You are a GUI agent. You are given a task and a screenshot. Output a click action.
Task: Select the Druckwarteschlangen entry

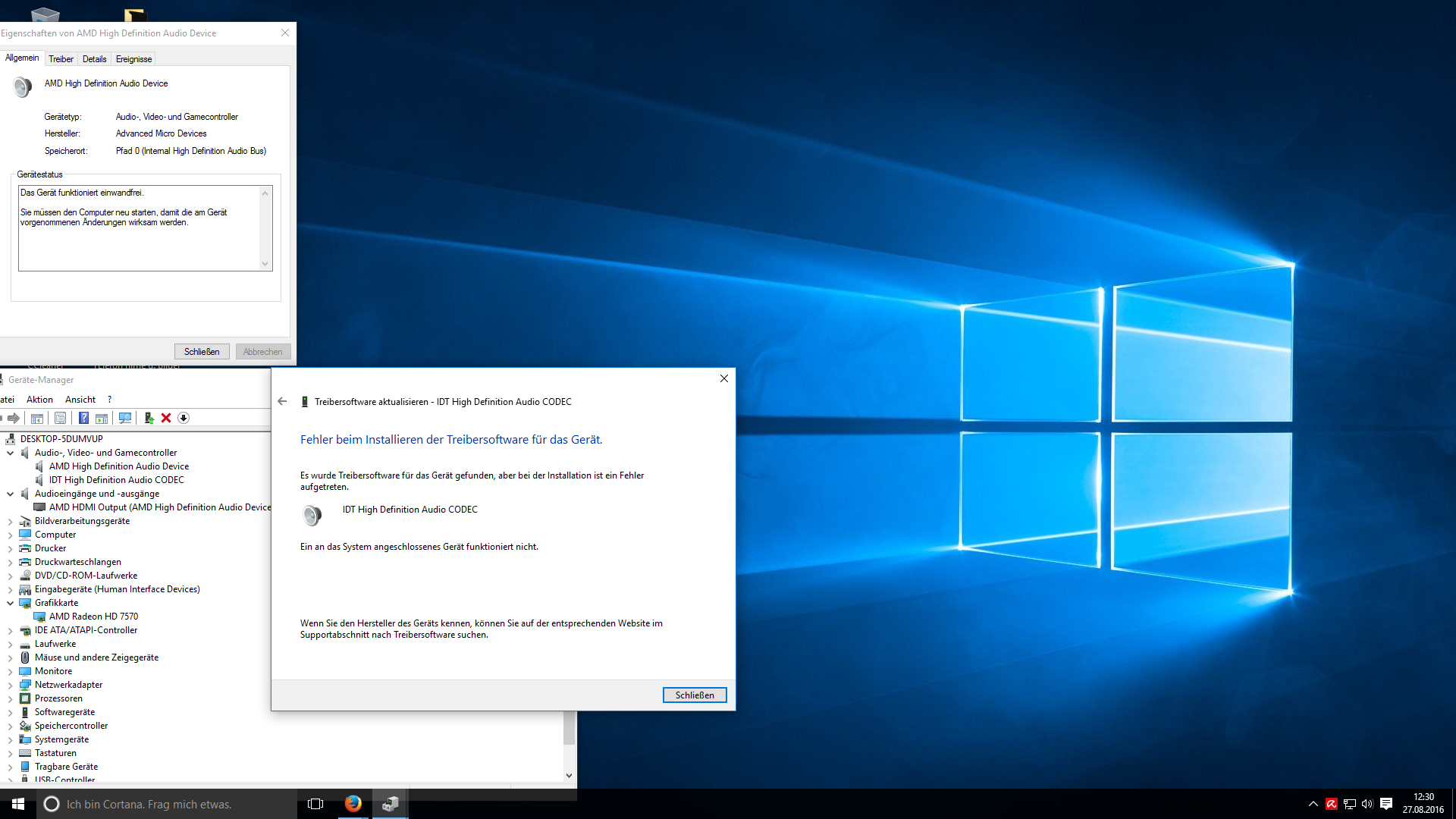point(78,562)
